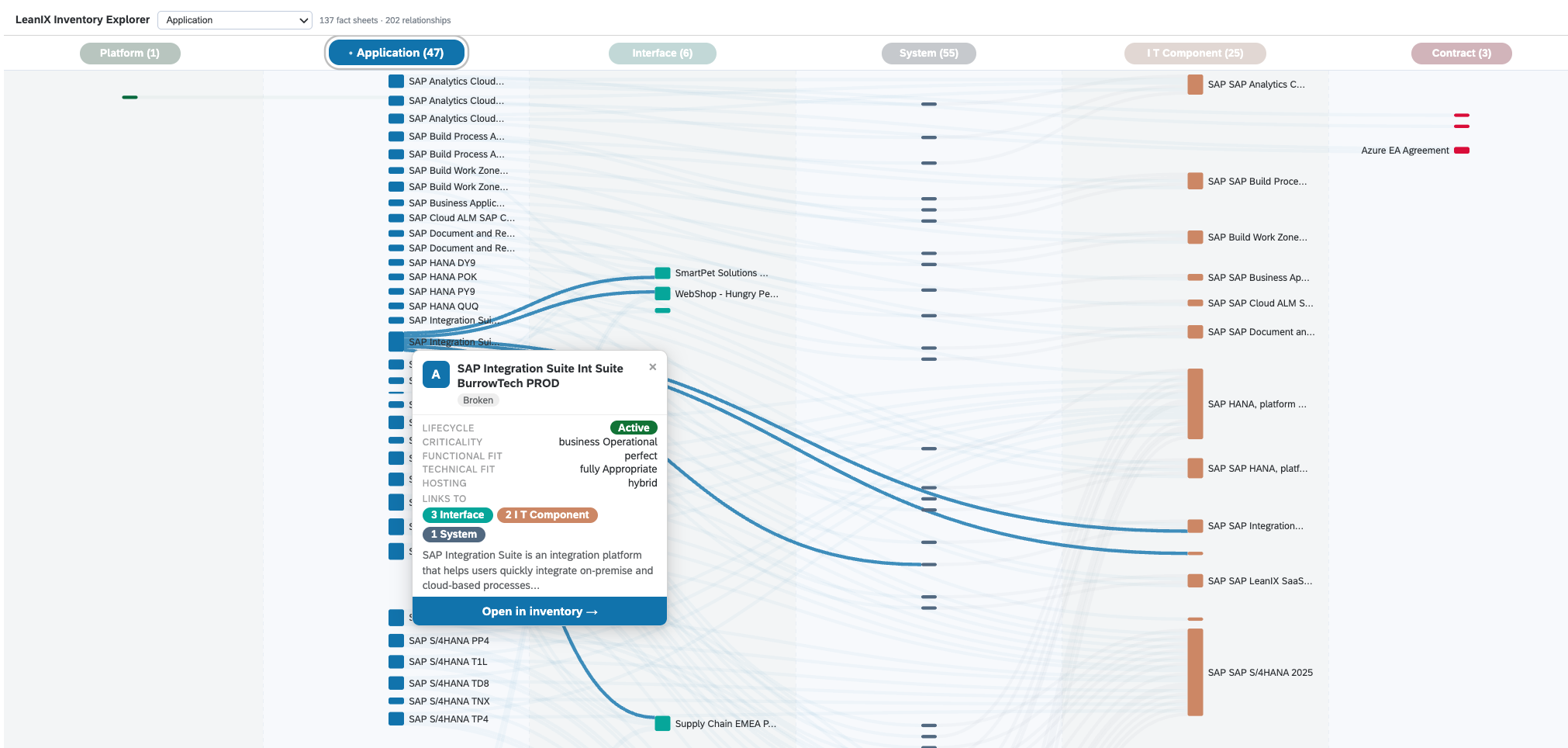Click the business Operational criticality value
The height and width of the screenshot is (748, 1568).
coord(608,442)
